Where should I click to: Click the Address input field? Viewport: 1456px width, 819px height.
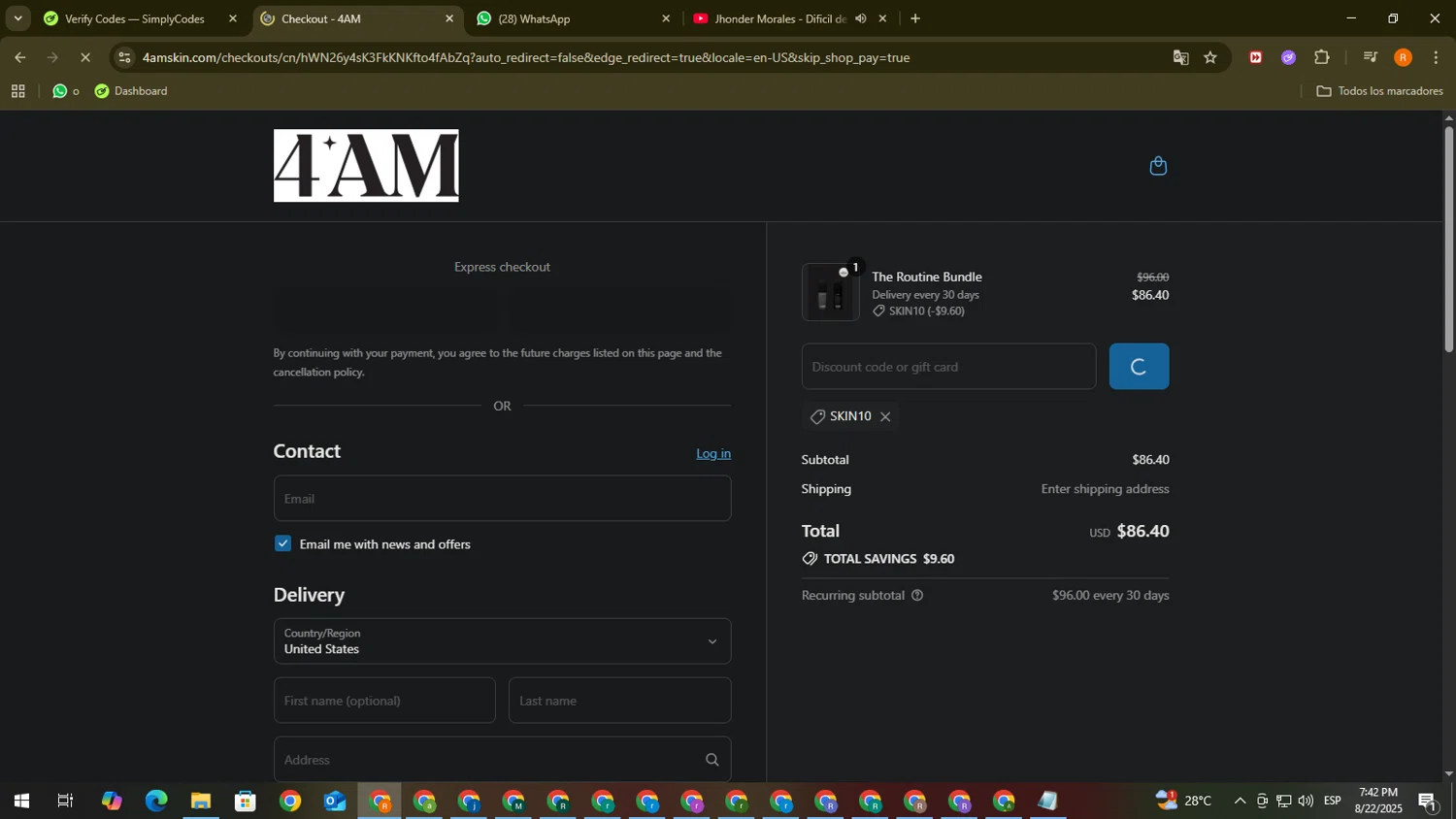point(502,760)
